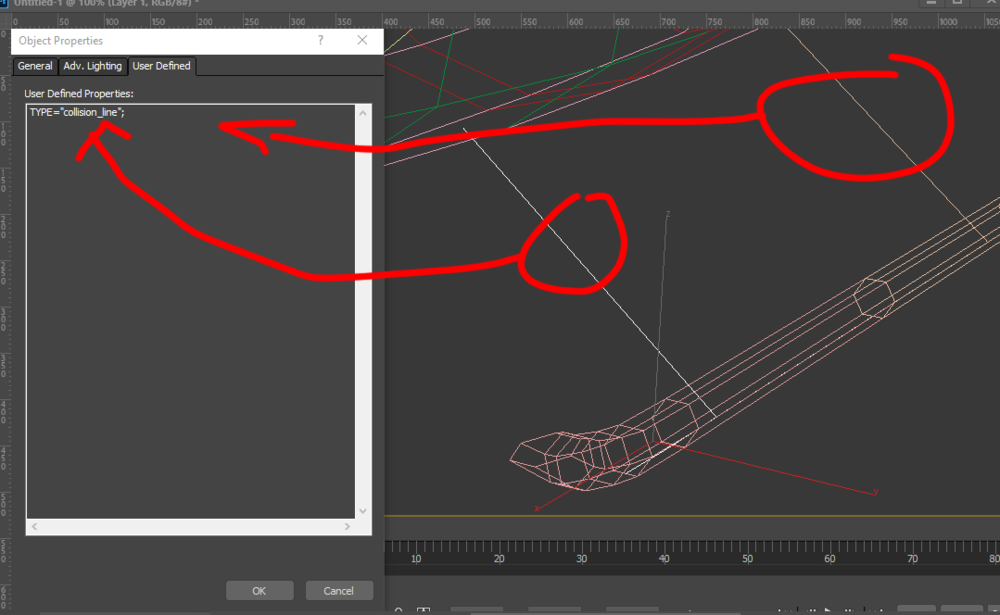Click frame 30 on the timeline
1000x615 pixels.
click(x=582, y=559)
